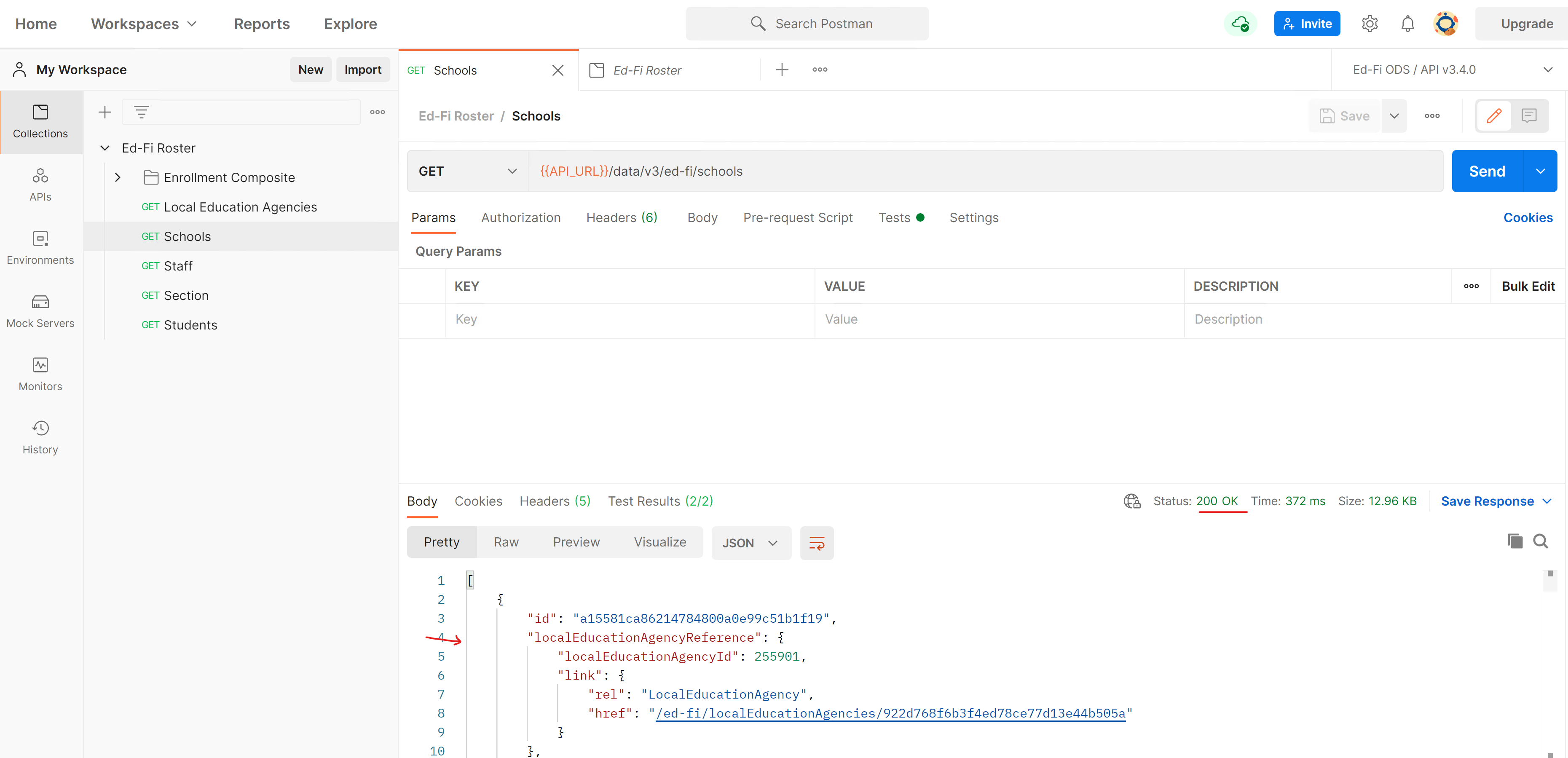Select the Staff request
This screenshot has width=1568, height=758.
tap(241, 266)
